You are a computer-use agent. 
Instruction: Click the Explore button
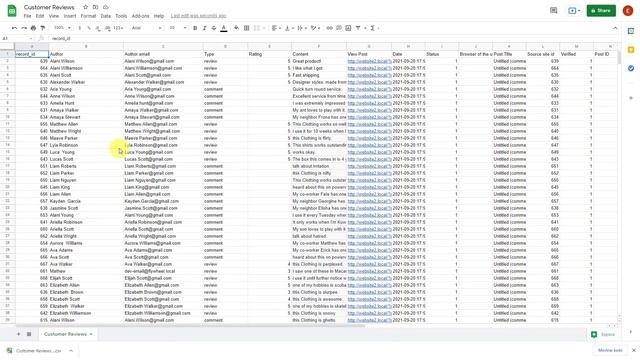(603, 335)
